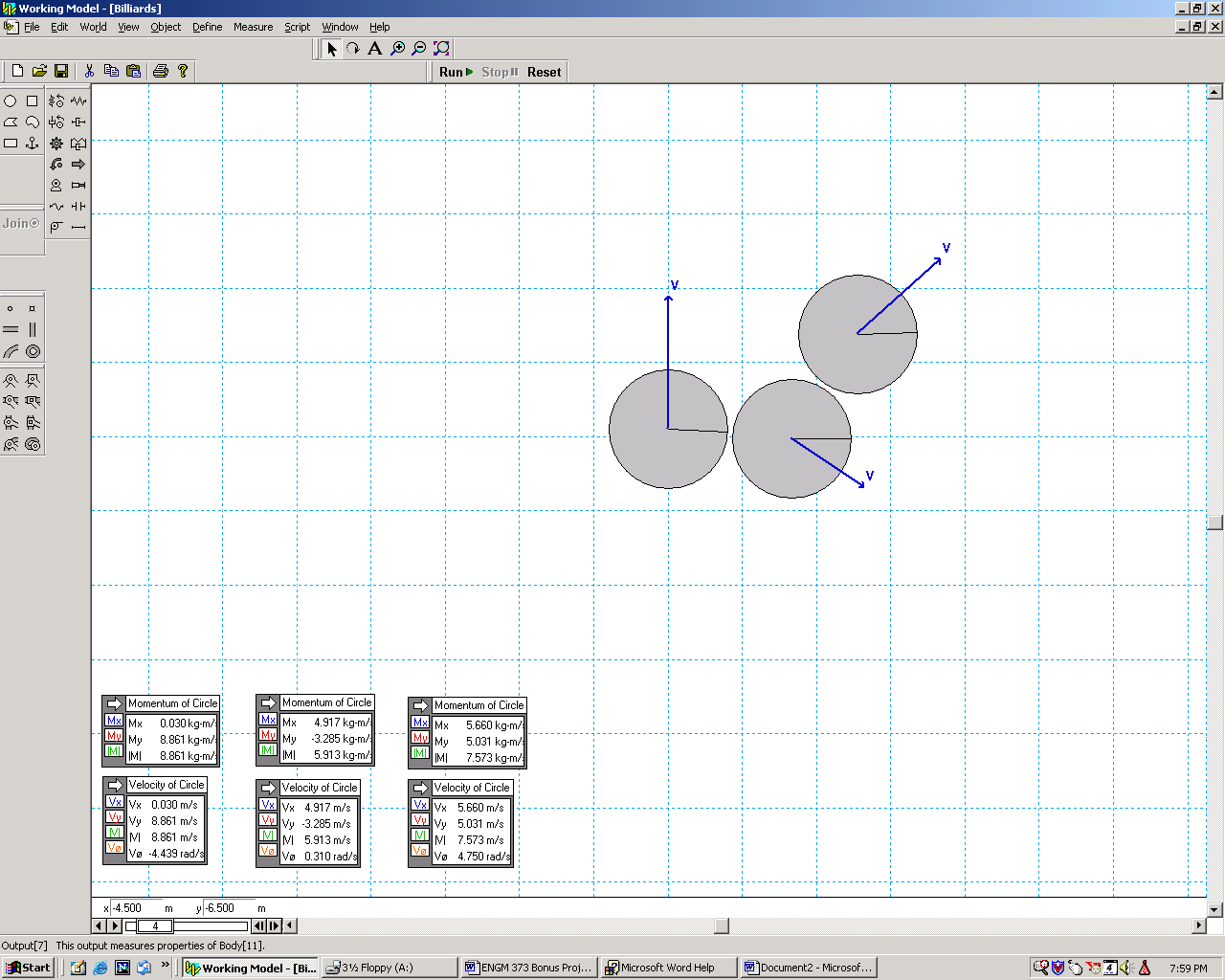
Task: Select the Force arrow tool
Action: (x=78, y=165)
